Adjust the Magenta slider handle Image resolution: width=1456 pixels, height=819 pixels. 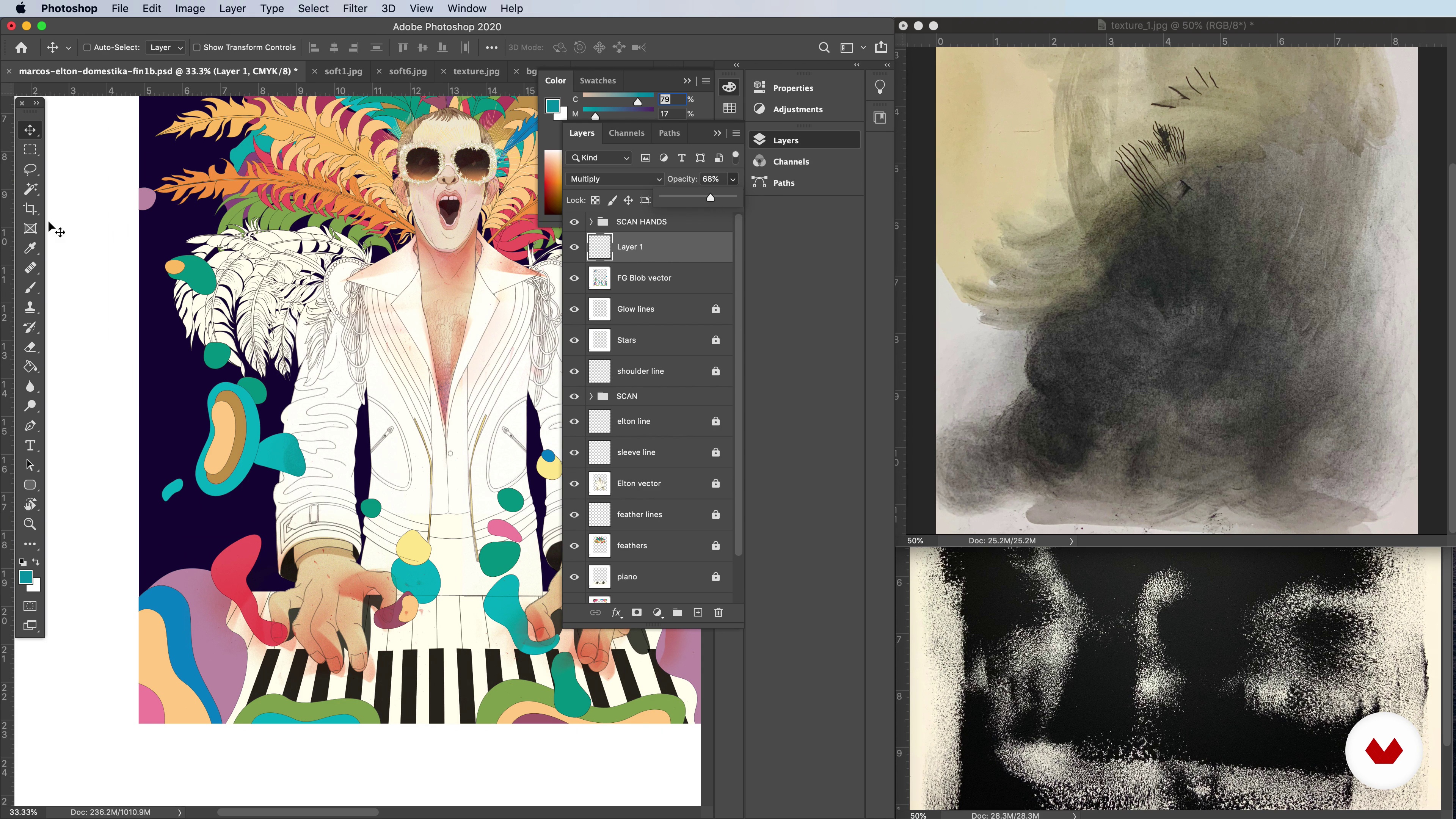[x=595, y=116]
